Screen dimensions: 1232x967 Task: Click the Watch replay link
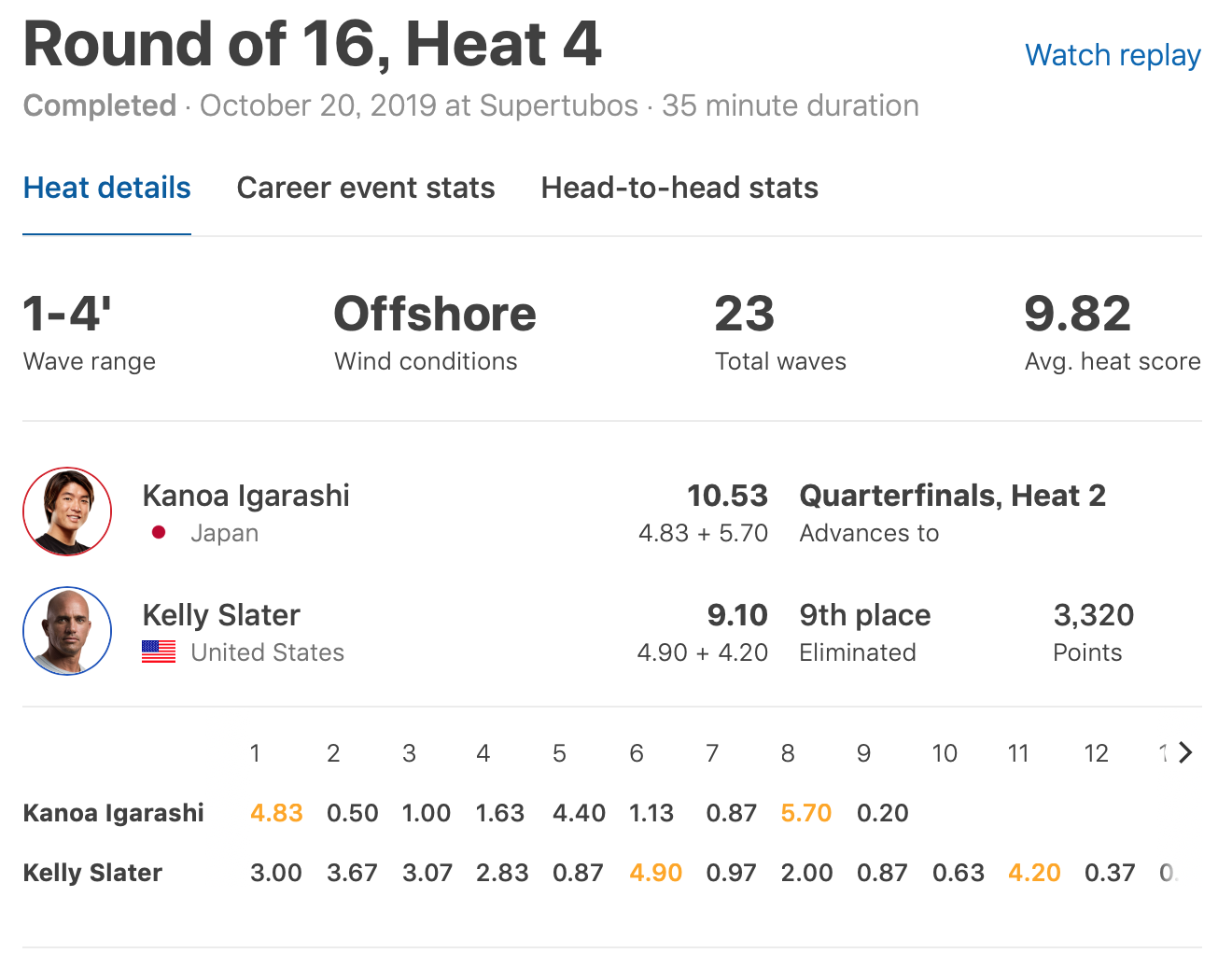tap(1113, 55)
